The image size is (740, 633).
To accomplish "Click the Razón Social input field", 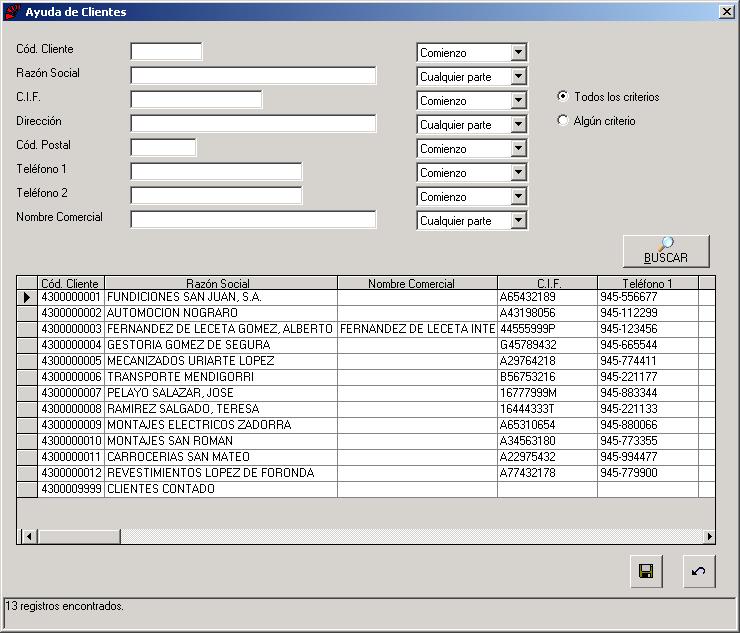I will [253, 76].
